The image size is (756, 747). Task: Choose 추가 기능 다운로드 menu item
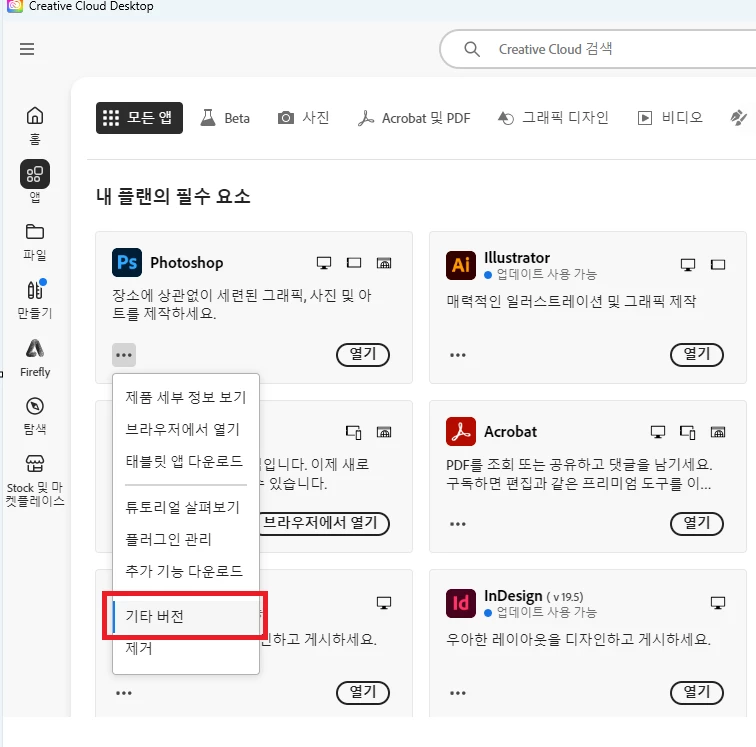(186, 571)
